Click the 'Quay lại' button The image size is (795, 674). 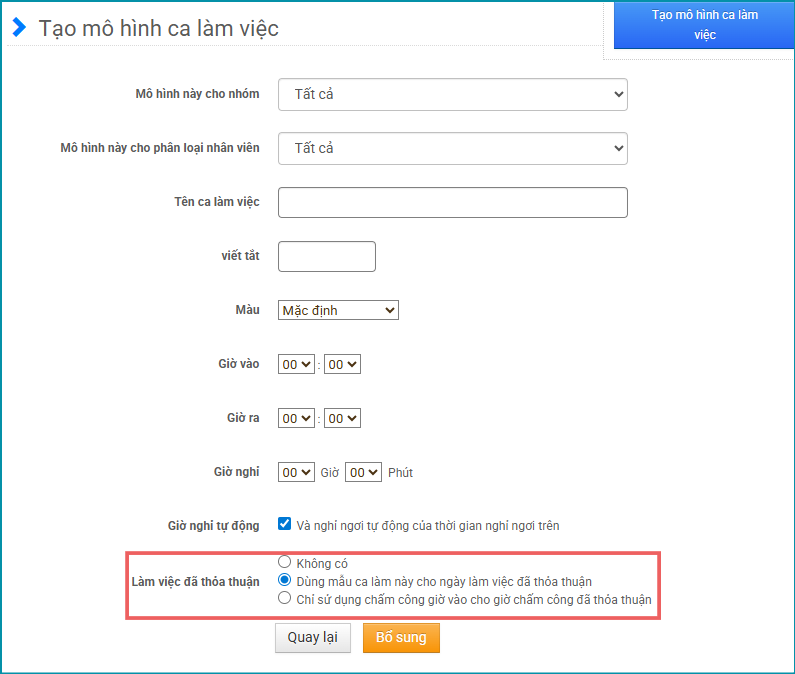[x=312, y=638]
